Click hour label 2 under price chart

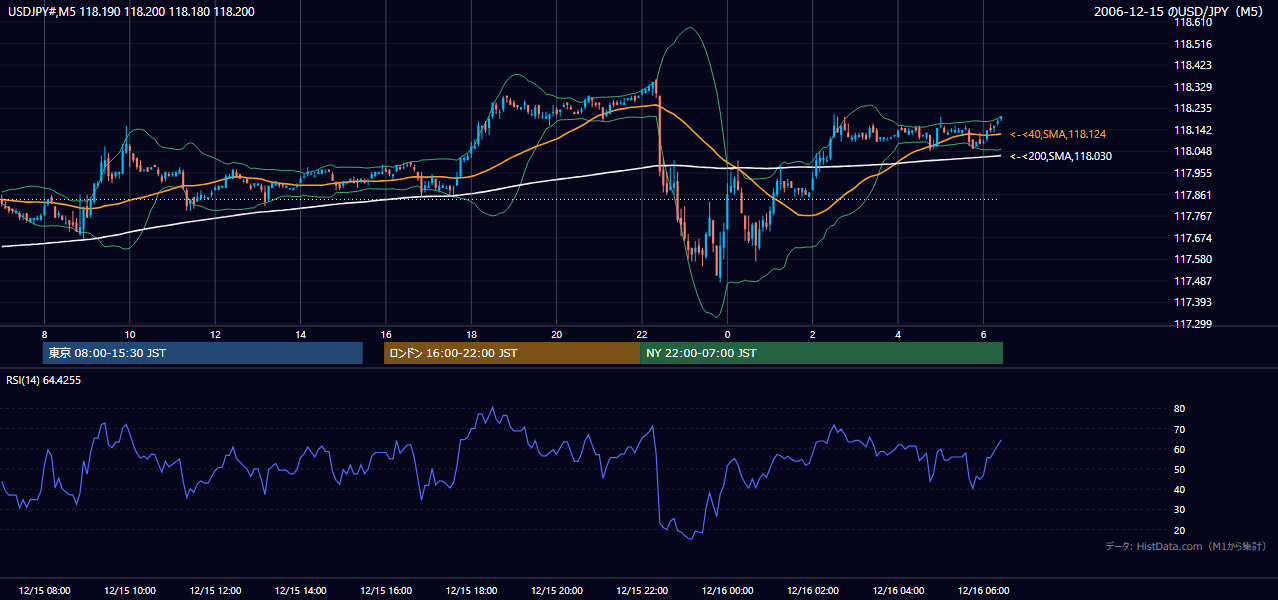pos(813,334)
